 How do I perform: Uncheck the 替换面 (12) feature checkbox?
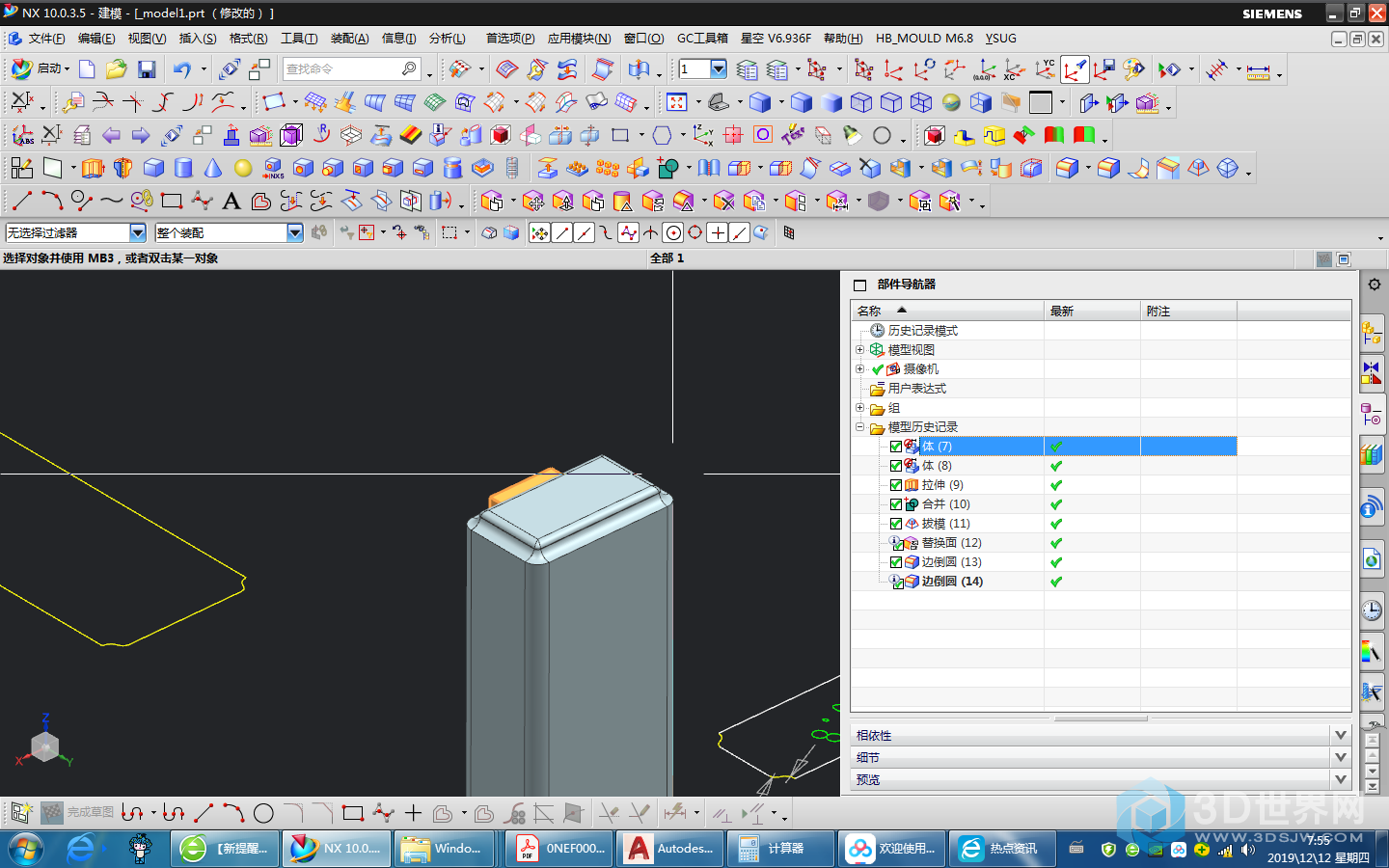[896, 543]
